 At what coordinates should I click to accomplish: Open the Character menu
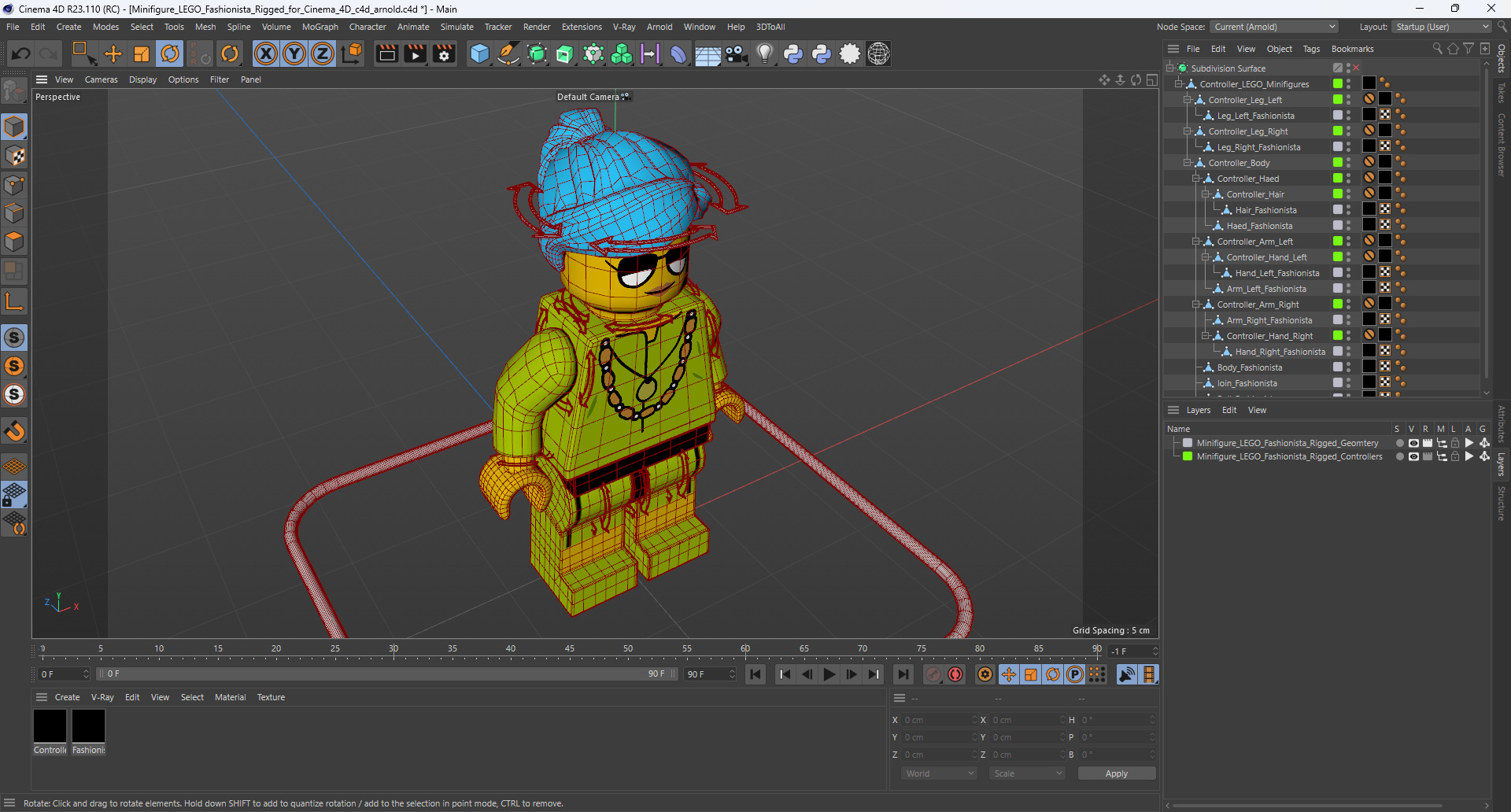pos(368,27)
